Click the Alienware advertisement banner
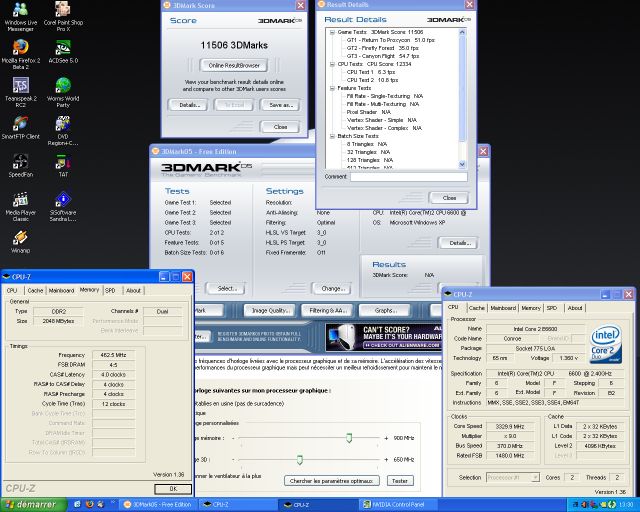The height and width of the screenshot is (512, 640). coord(383,337)
